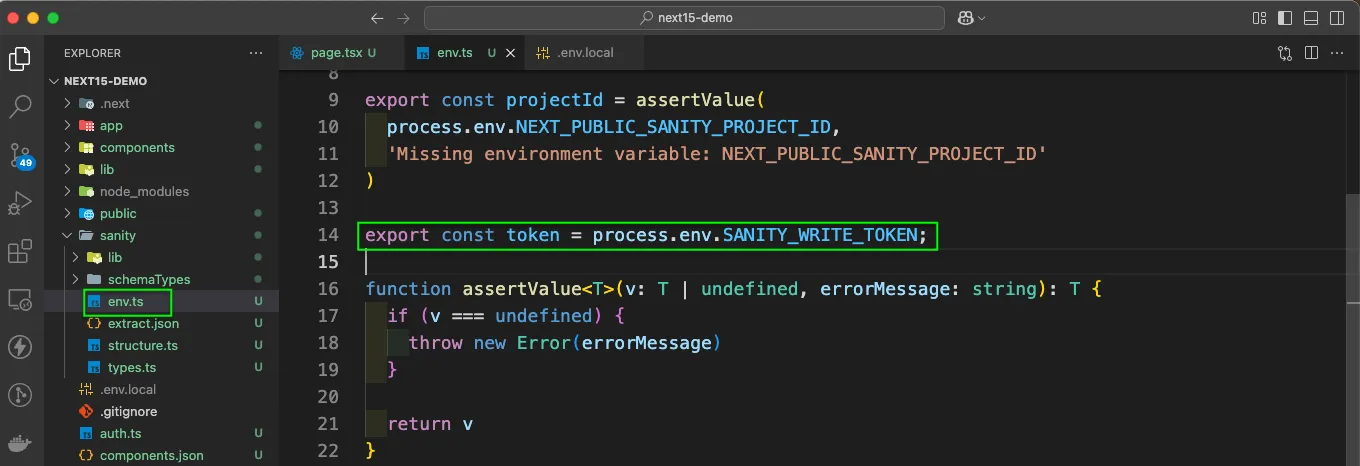Split the editor to the right
1360x466 pixels.
coord(1310,53)
